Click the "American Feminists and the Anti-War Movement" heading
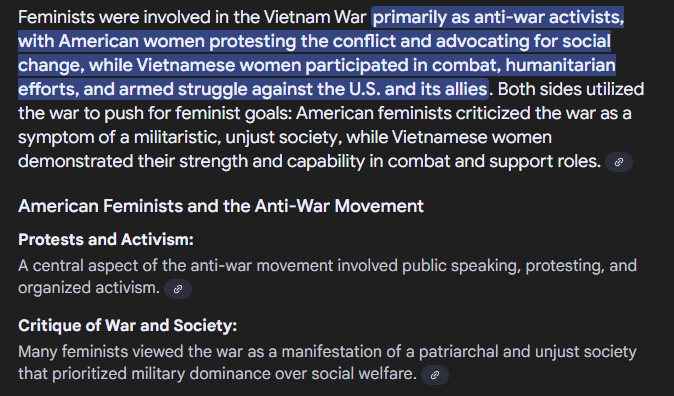 221,206
